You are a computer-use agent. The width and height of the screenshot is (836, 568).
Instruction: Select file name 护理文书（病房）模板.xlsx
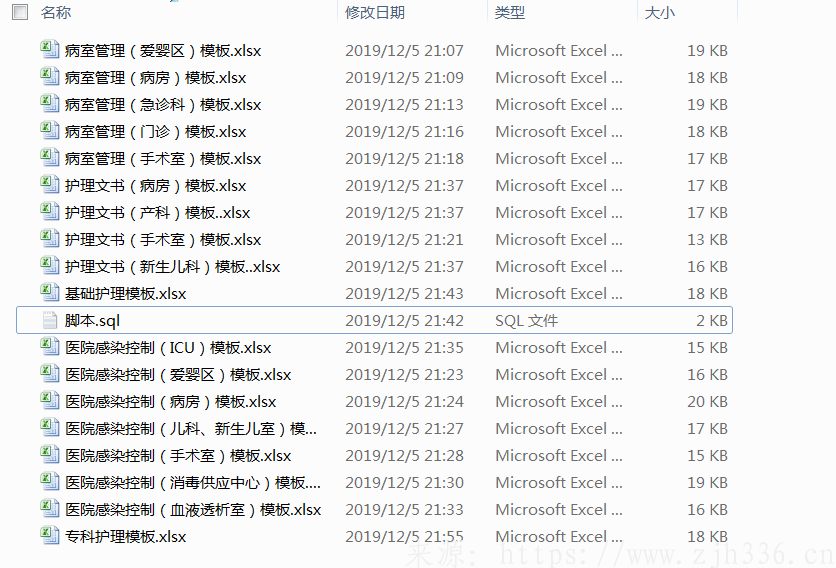coord(155,186)
